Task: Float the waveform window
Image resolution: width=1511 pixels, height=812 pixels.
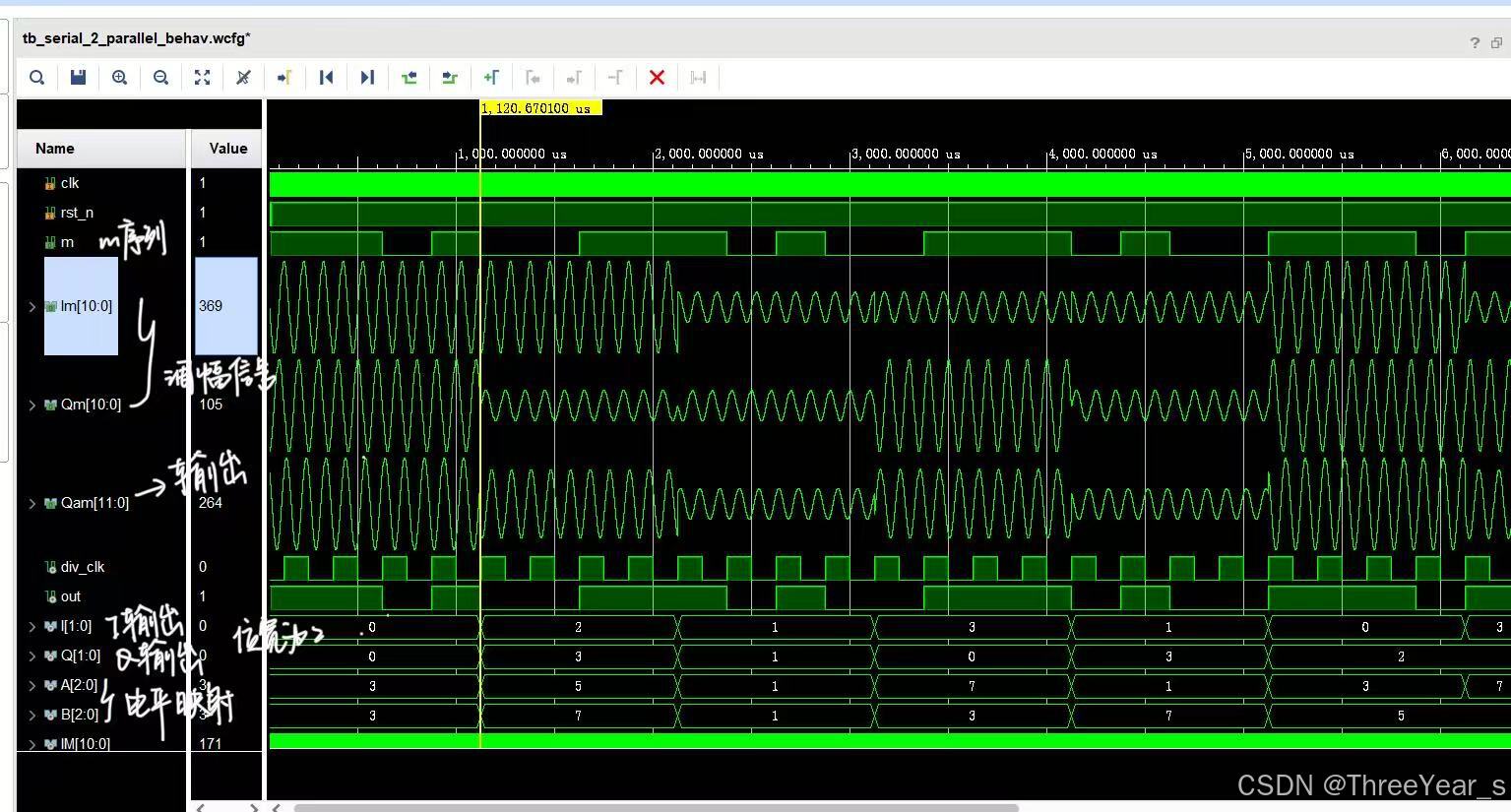Action: 1496,42
